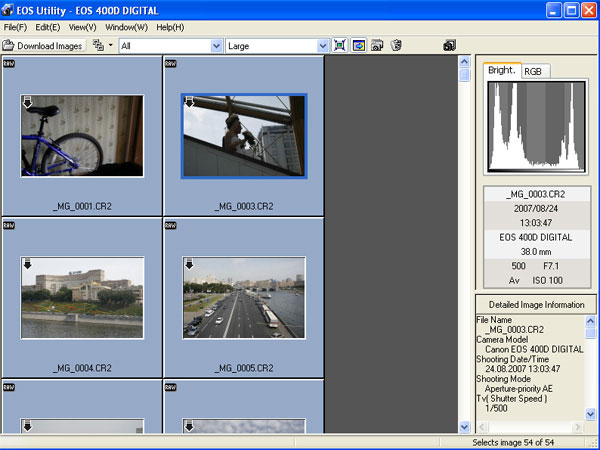
Task: Click the trash/delete image icon
Action: [x=396, y=45]
